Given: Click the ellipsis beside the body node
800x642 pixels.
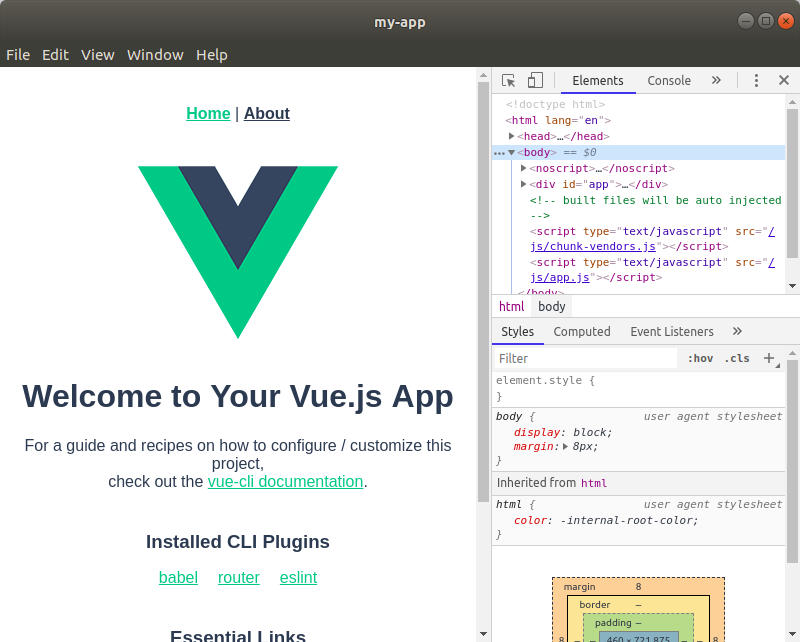Looking at the screenshot, I should click(x=499, y=153).
